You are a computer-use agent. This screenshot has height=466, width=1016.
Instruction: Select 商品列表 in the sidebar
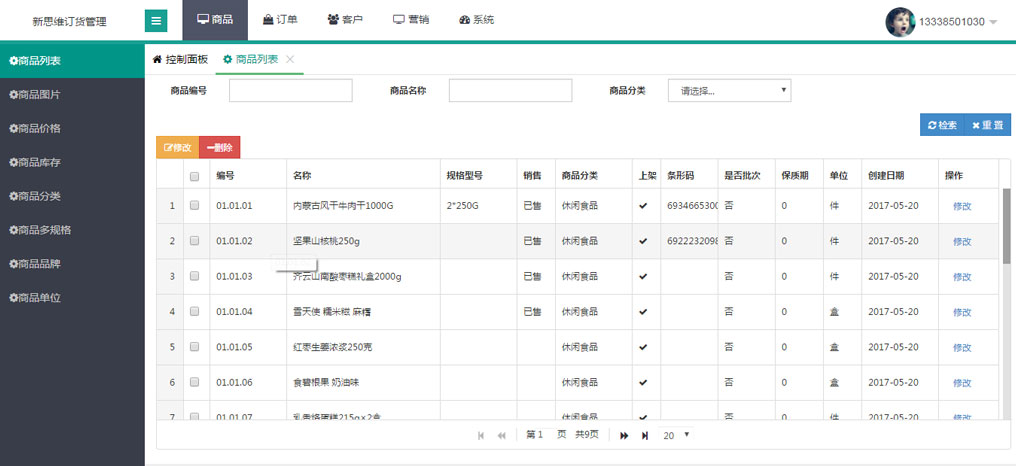(72, 61)
